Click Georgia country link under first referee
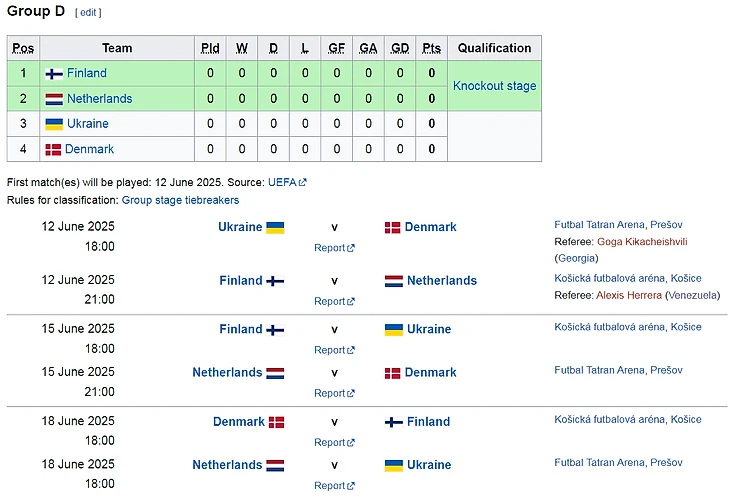The height and width of the screenshot is (497, 730). [576, 258]
